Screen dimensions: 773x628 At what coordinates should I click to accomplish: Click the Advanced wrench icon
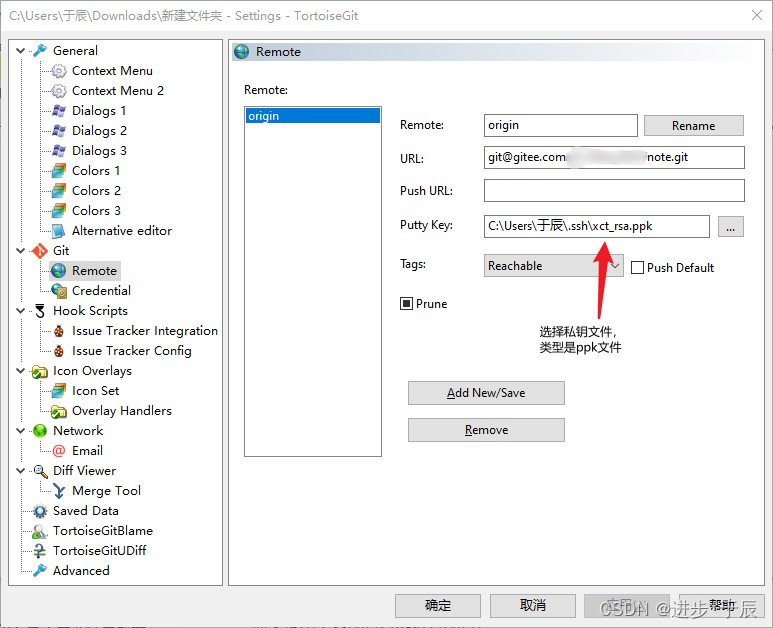pyautogui.click(x=40, y=571)
